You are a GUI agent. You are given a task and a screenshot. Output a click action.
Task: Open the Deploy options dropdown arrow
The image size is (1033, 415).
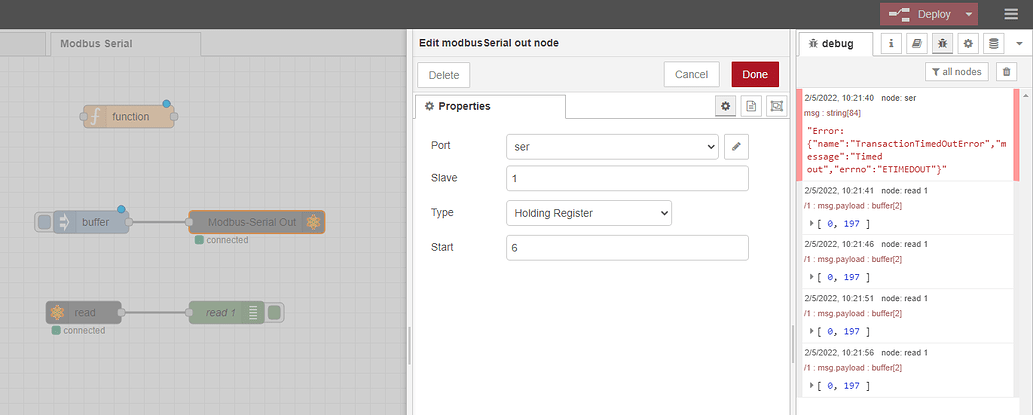coord(969,14)
